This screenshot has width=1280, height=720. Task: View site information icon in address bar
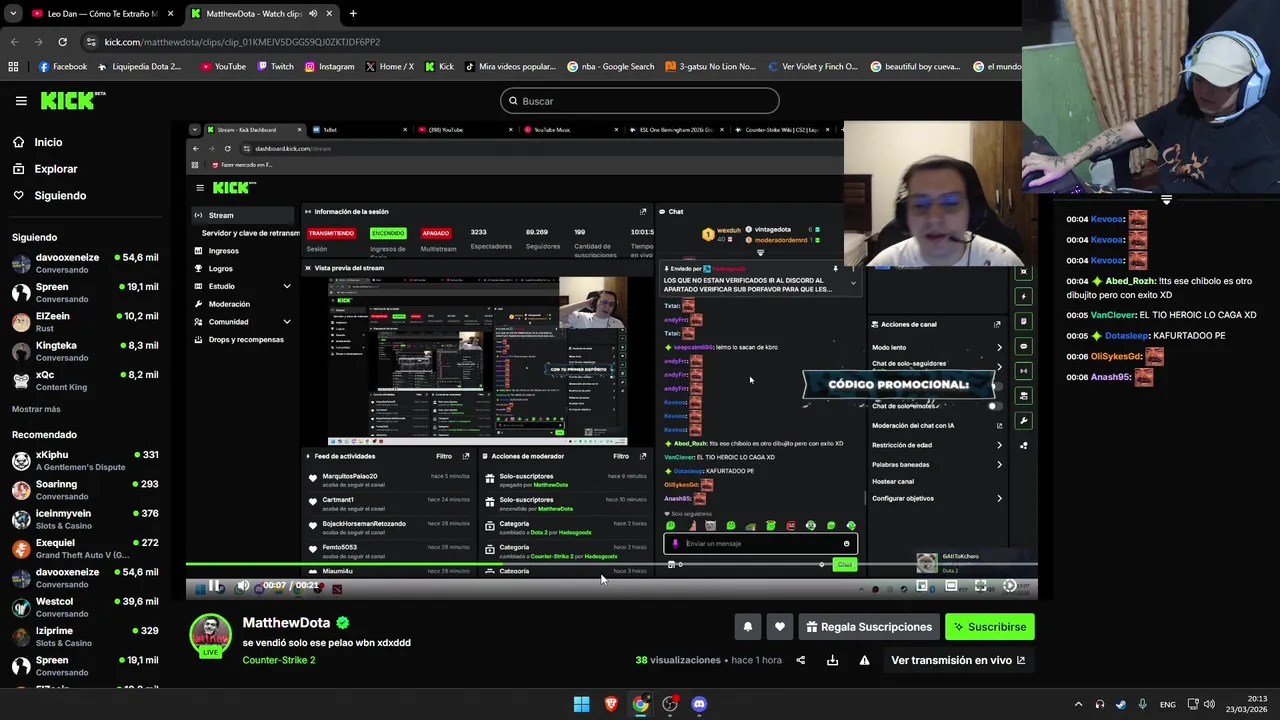point(92,42)
